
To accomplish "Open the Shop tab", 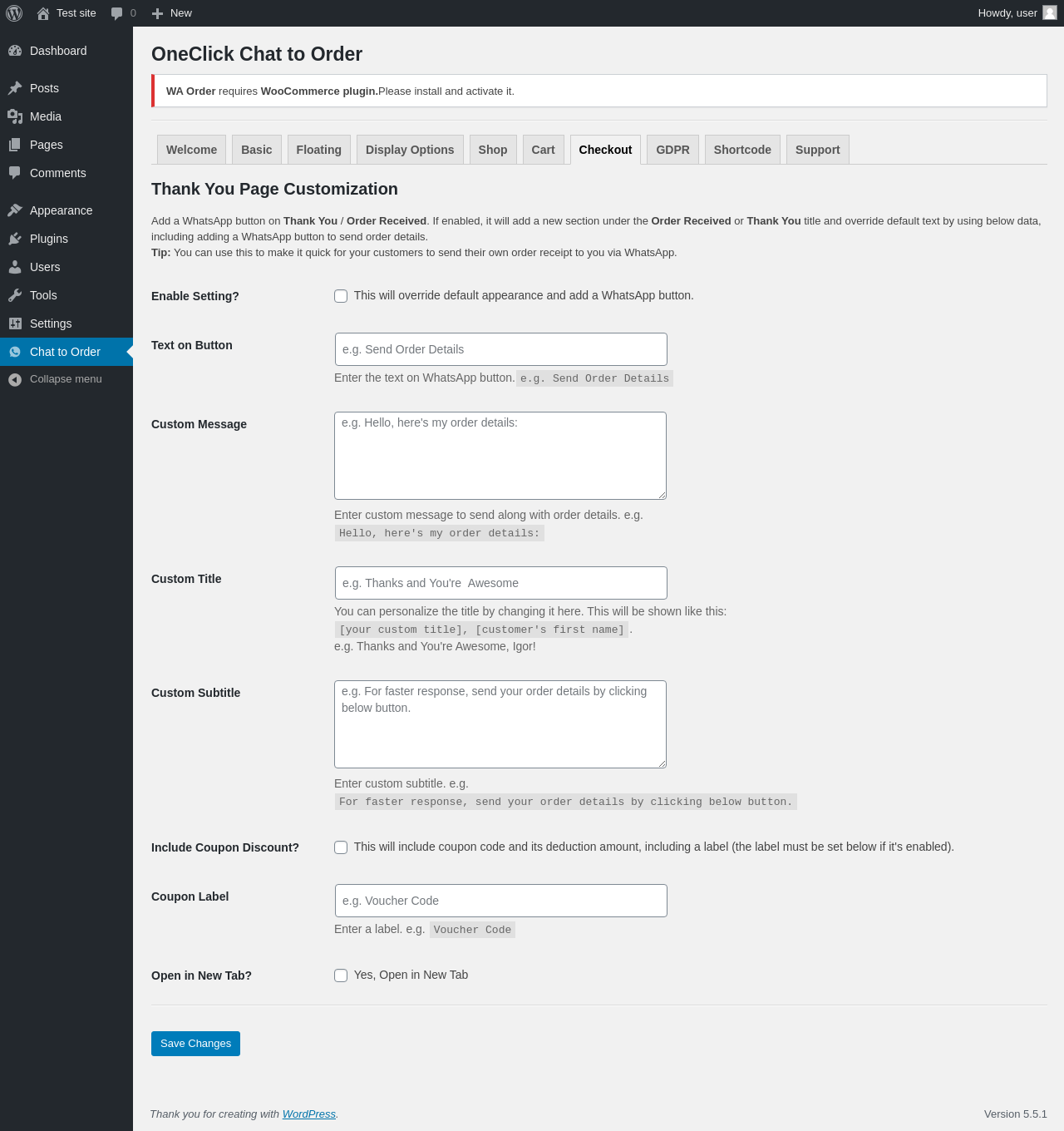I will click(493, 150).
